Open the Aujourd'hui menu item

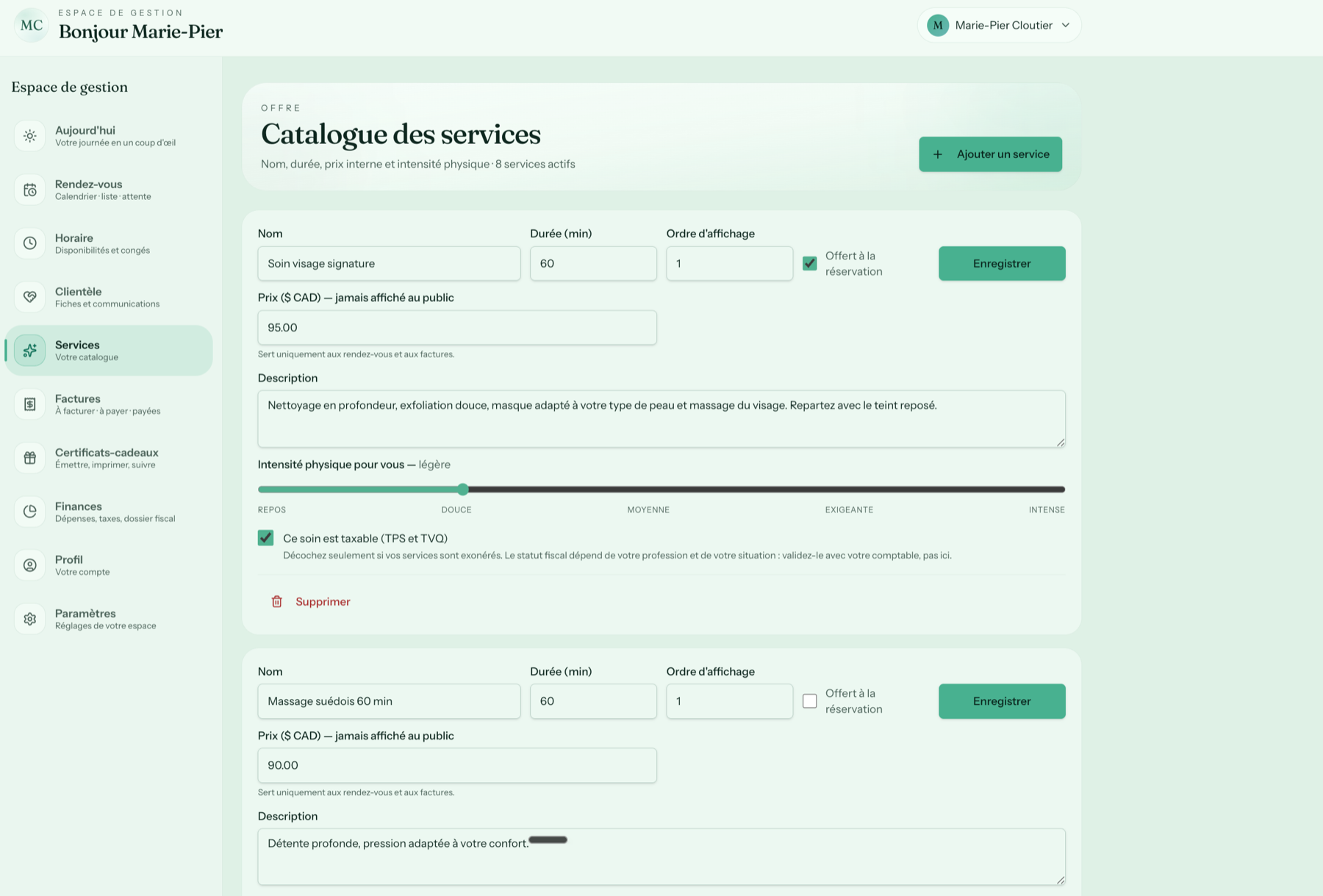pos(109,136)
